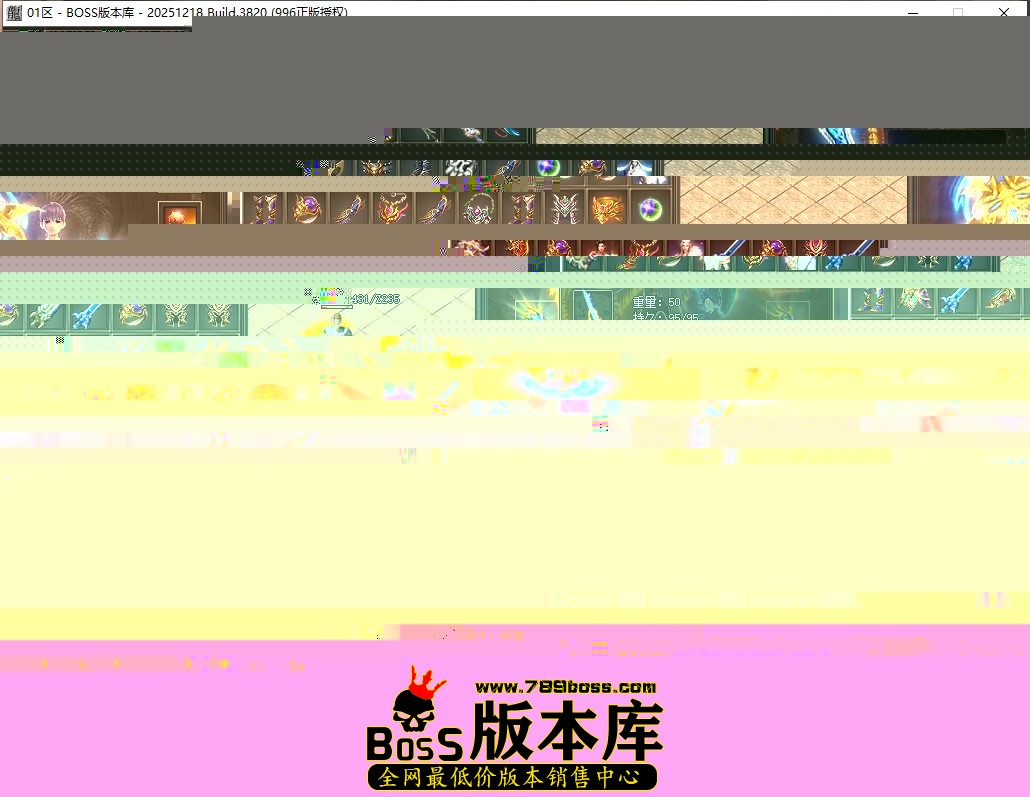Image resolution: width=1030 pixels, height=797 pixels.
Task: Click the orange glowing item slot
Action: click(x=179, y=214)
